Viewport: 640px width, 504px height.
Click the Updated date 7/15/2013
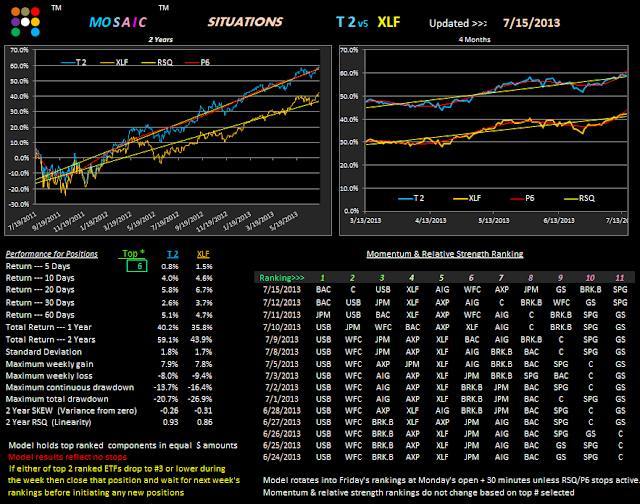coord(531,23)
